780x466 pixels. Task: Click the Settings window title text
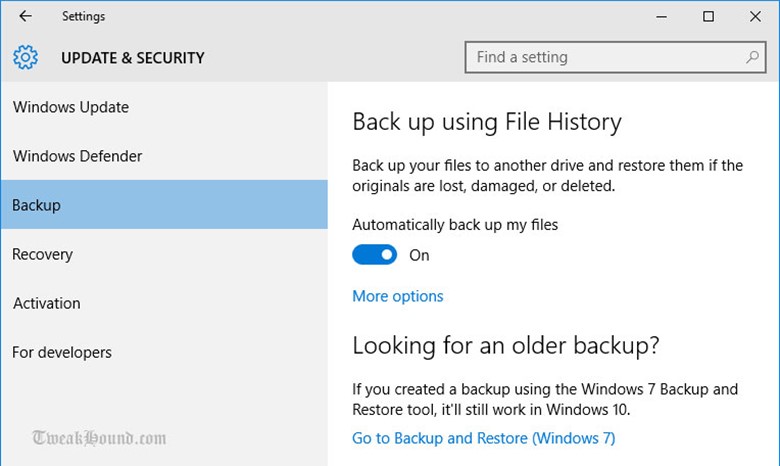pos(84,16)
